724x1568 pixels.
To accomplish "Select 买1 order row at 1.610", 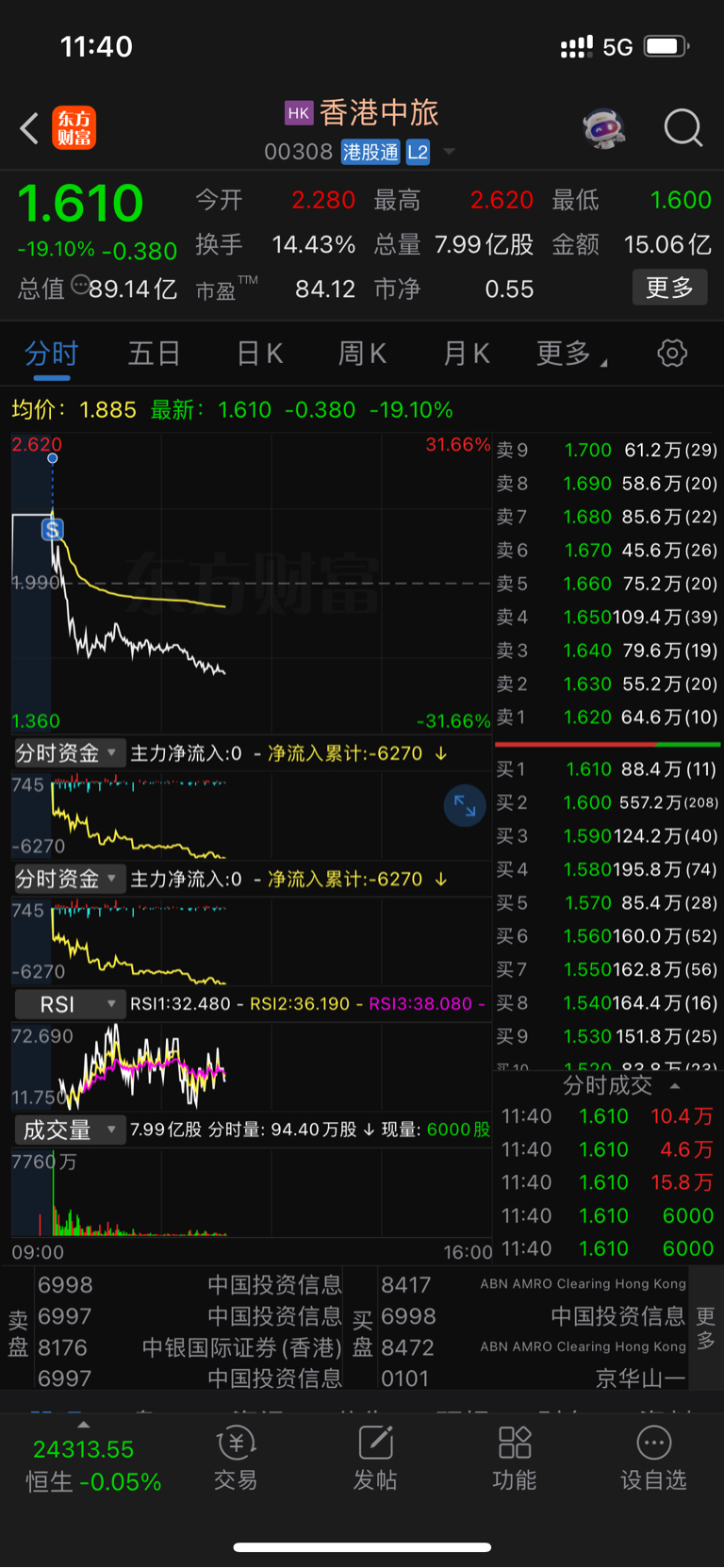I will coord(607,769).
